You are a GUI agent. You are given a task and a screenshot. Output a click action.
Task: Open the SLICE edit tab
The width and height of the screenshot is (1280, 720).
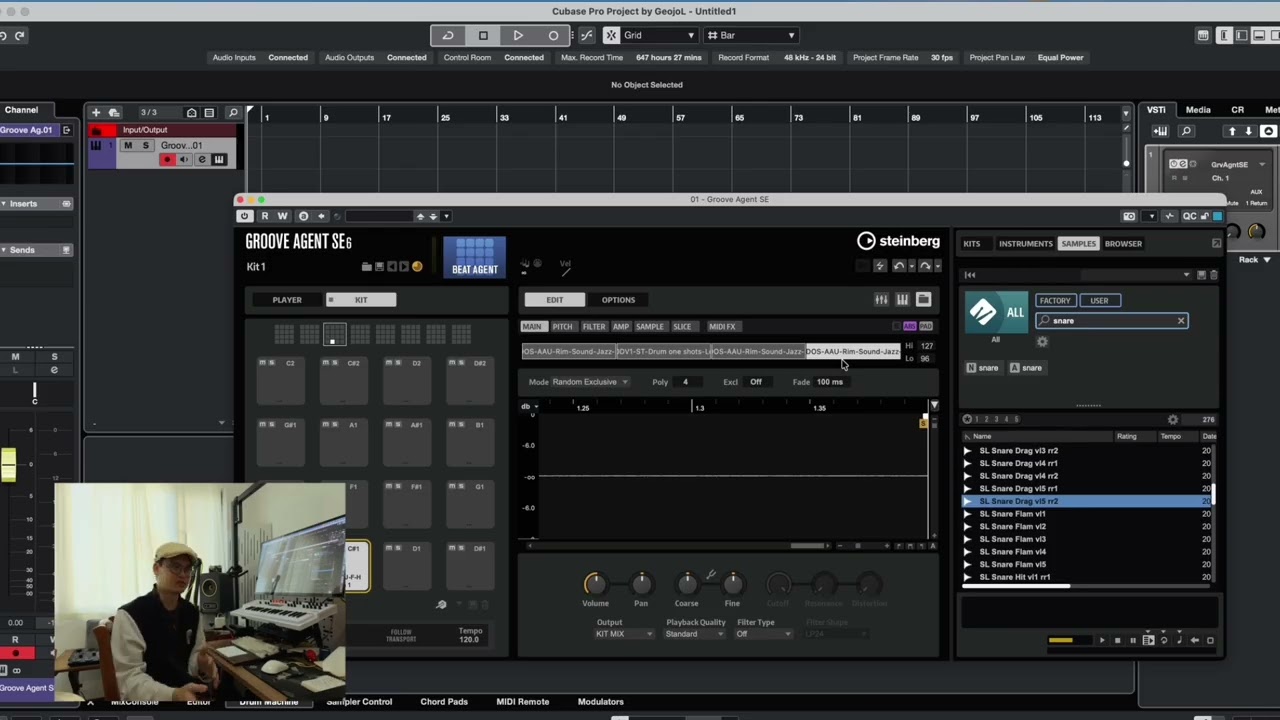(682, 326)
